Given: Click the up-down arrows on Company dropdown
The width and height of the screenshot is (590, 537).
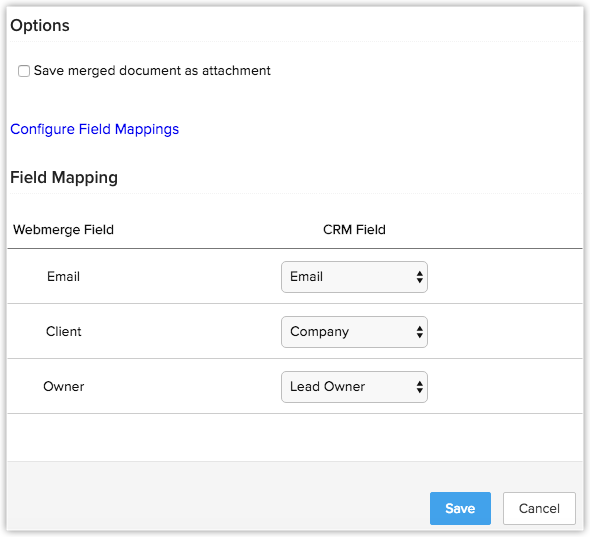Looking at the screenshot, I should point(420,332).
